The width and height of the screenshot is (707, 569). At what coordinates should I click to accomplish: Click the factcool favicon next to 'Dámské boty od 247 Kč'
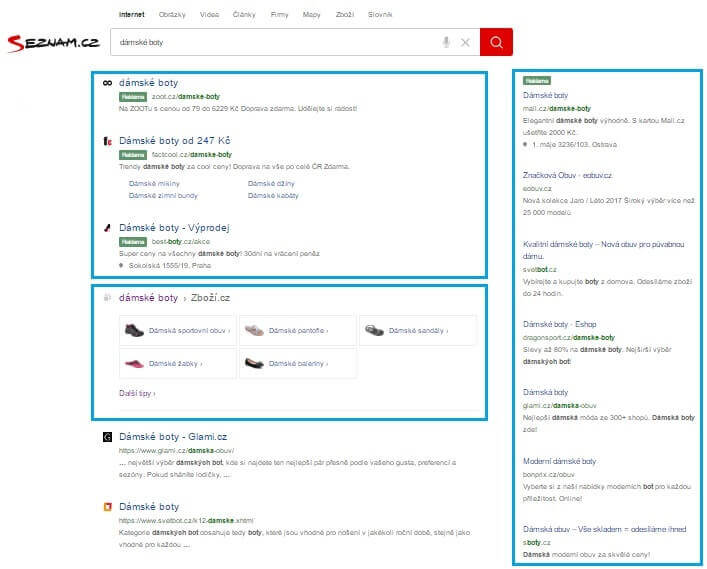107,141
